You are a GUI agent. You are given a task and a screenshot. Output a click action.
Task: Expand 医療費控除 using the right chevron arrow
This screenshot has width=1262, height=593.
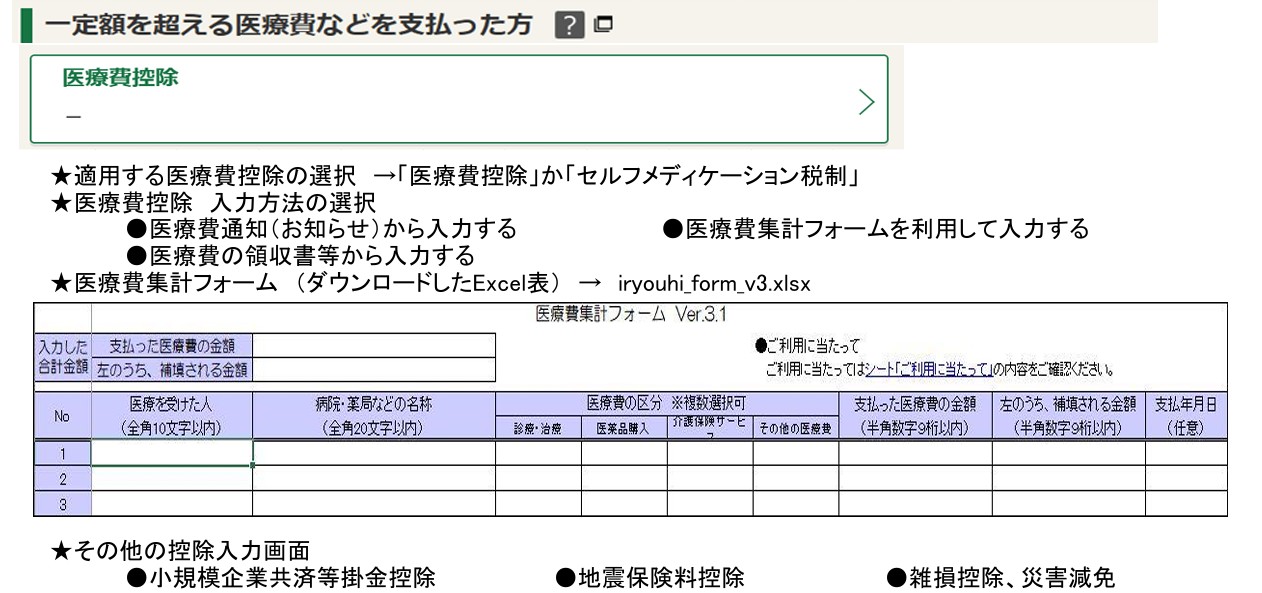click(x=866, y=101)
